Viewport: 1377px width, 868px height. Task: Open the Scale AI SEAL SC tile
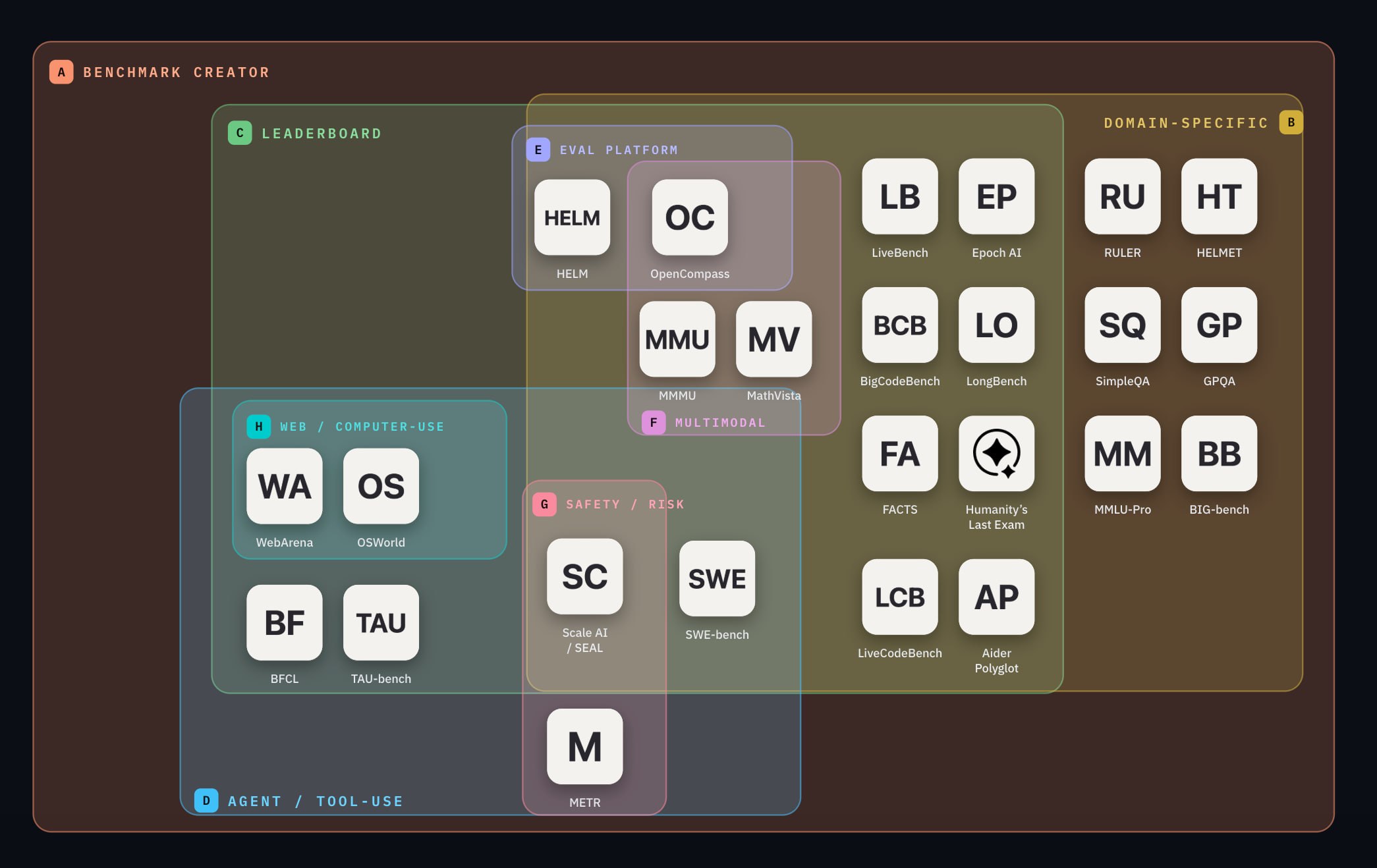(x=585, y=576)
